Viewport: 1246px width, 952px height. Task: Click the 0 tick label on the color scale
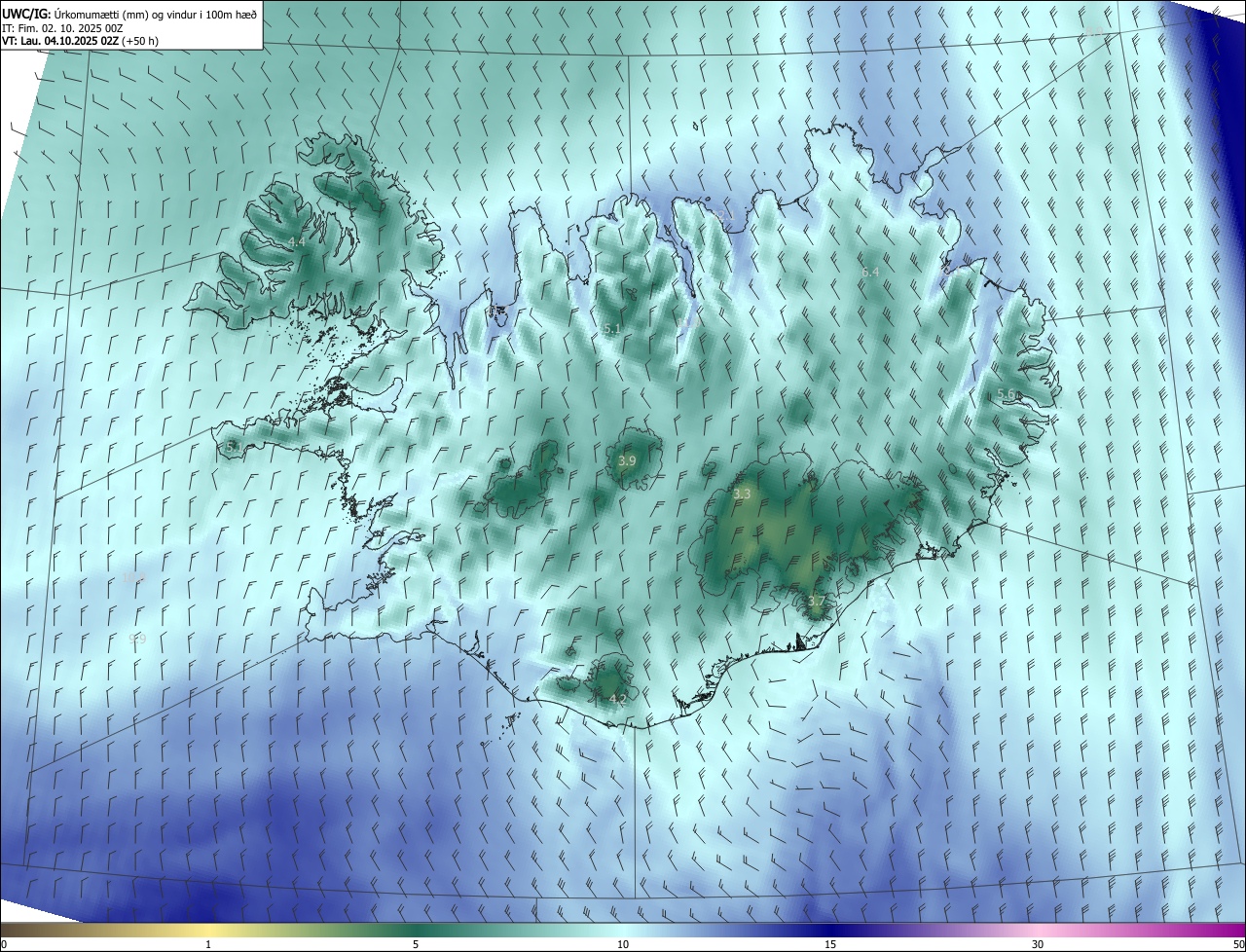click(x=4, y=944)
